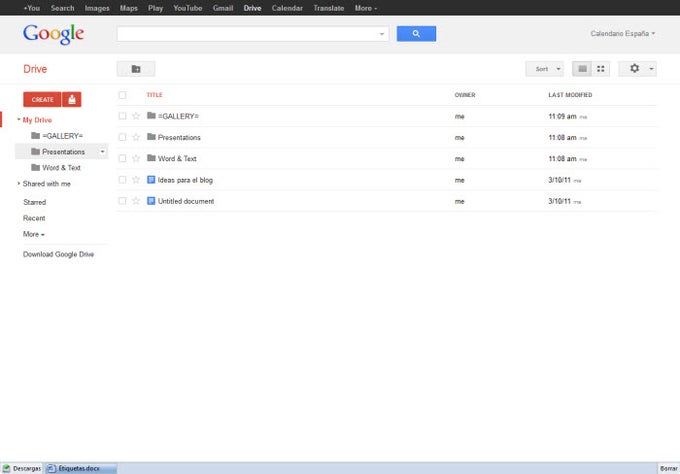680x474 pixels.
Task: Click the OWNER column header
Action: (464, 95)
